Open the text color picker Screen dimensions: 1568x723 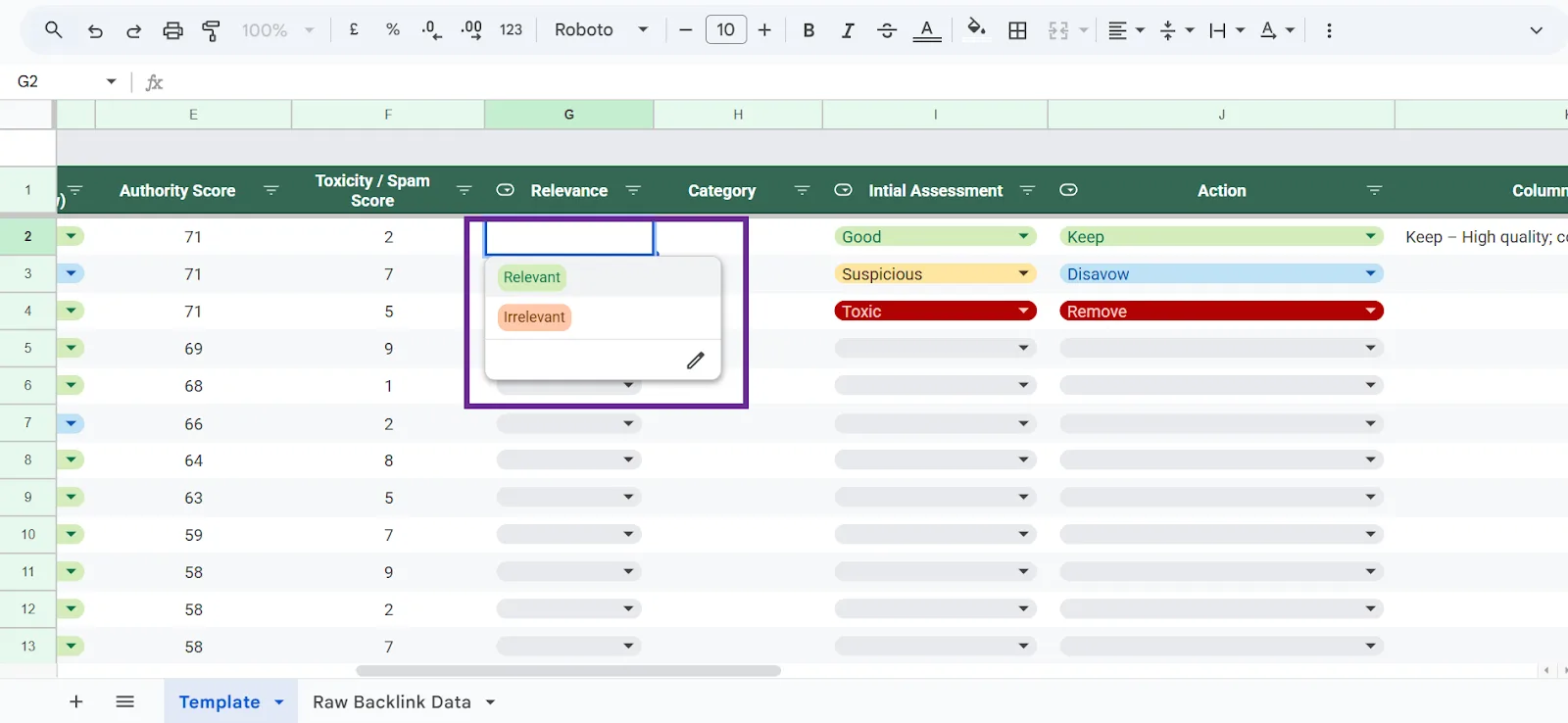(927, 30)
